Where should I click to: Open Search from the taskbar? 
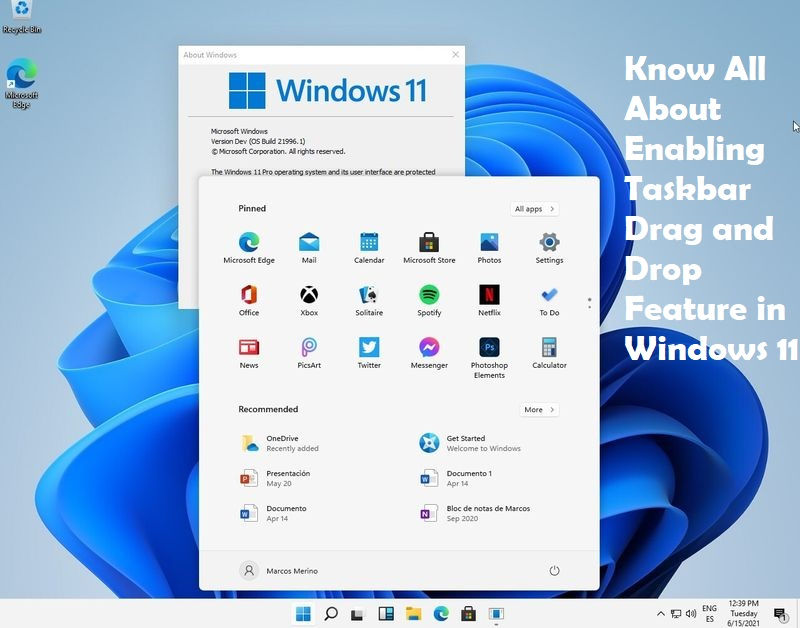(x=331, y=614)
